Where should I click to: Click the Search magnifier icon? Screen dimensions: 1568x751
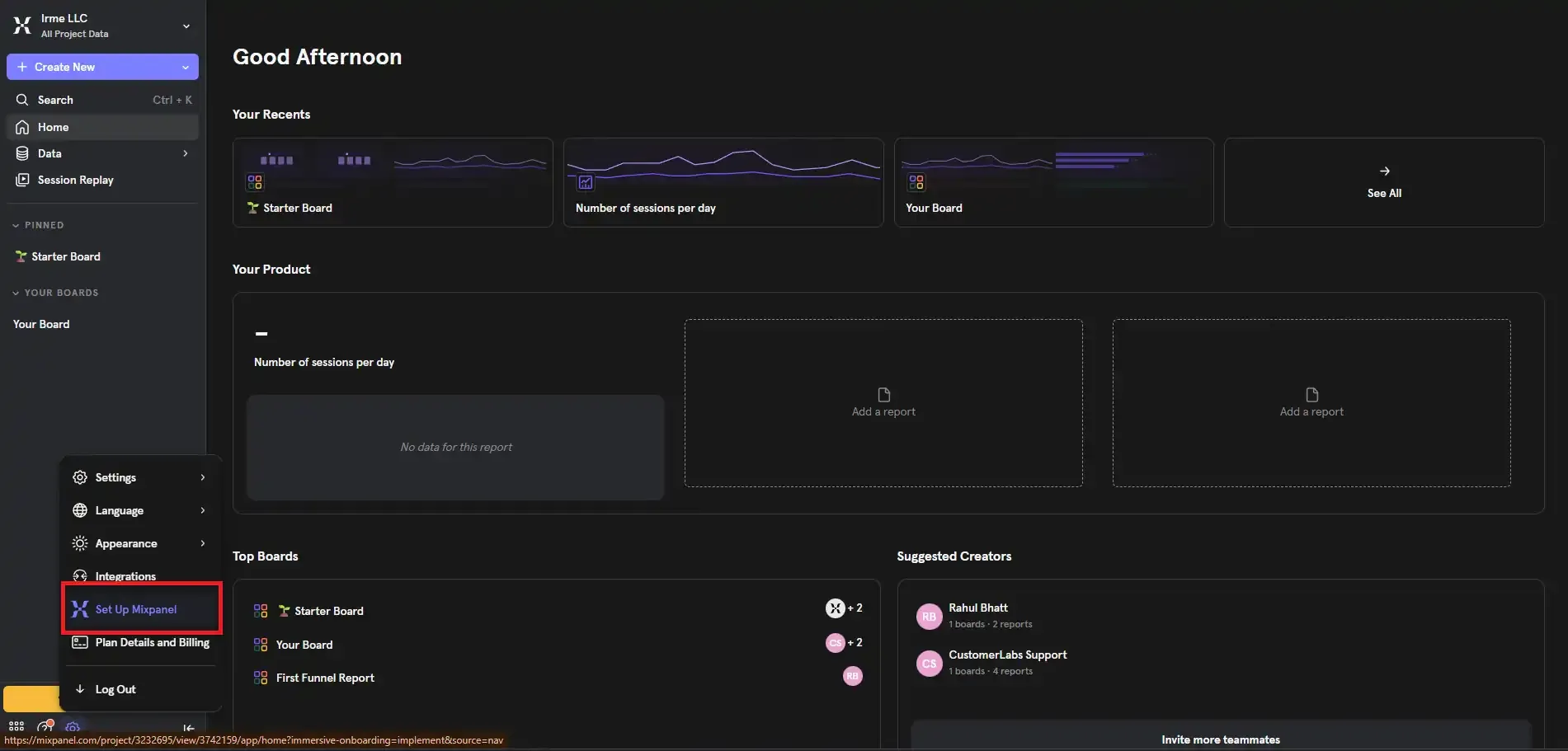22,100
